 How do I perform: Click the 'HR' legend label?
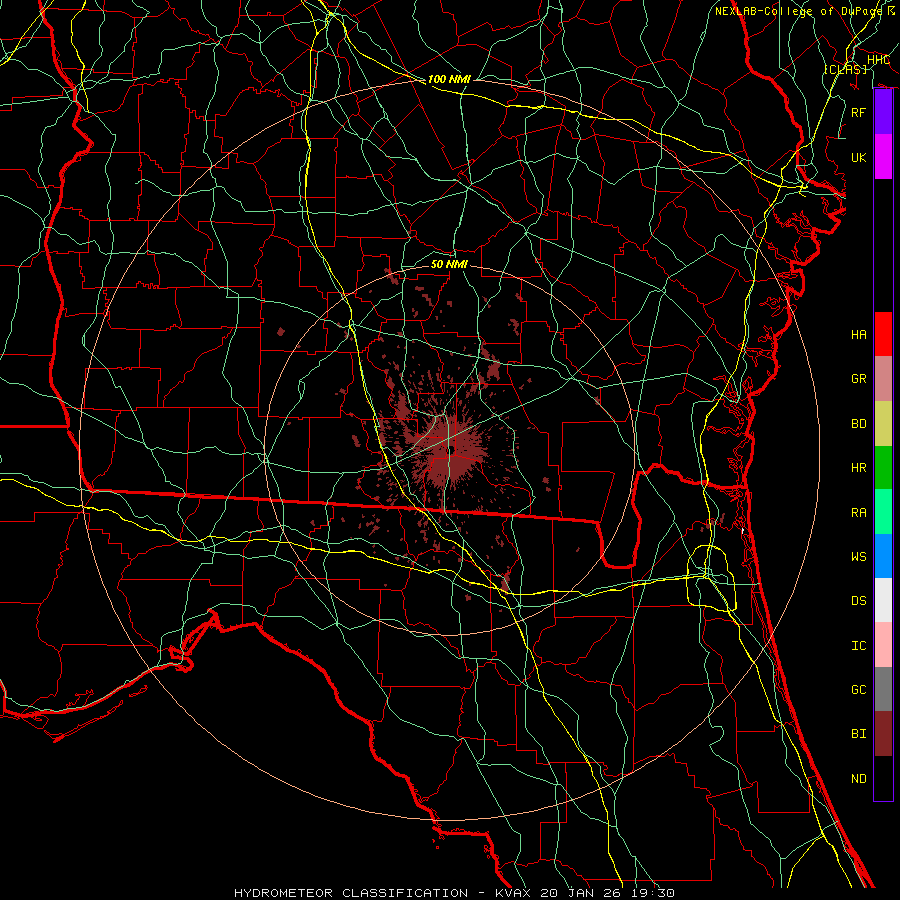coord(859,468)
